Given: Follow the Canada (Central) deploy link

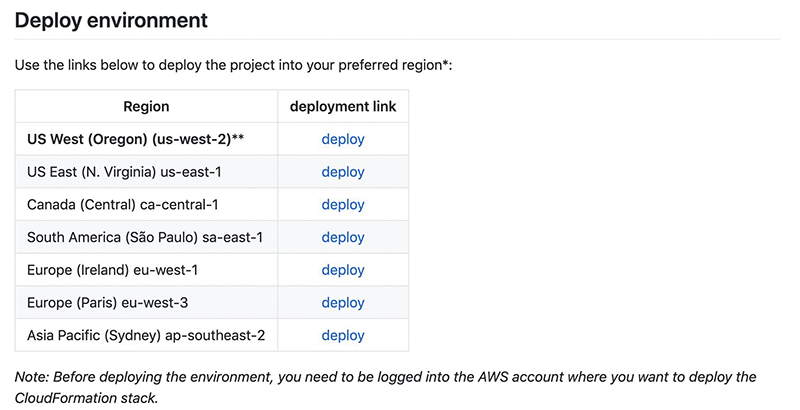Looking at the screenshot, I should click(x=343, y=204).
